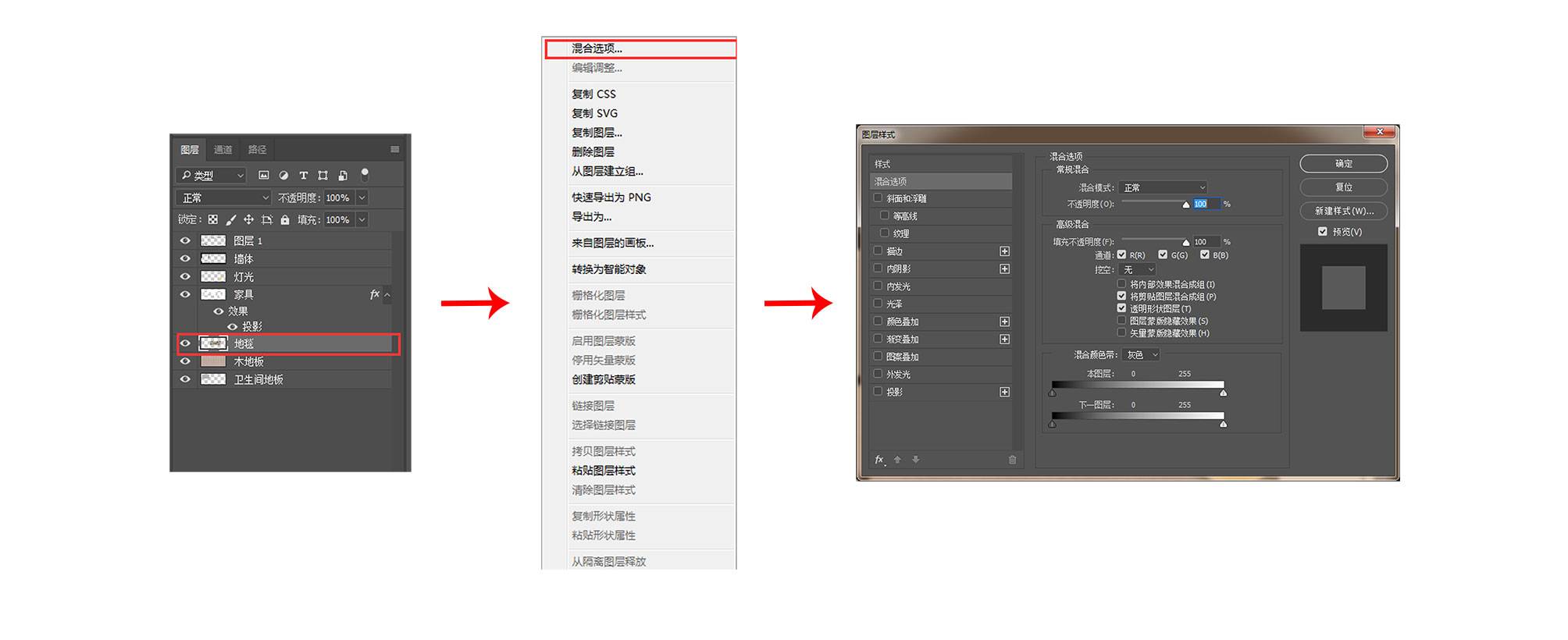Screen dimensions: 1568x640
Task: Enable the 描边 style checkbox
Action: pos(878,251)
